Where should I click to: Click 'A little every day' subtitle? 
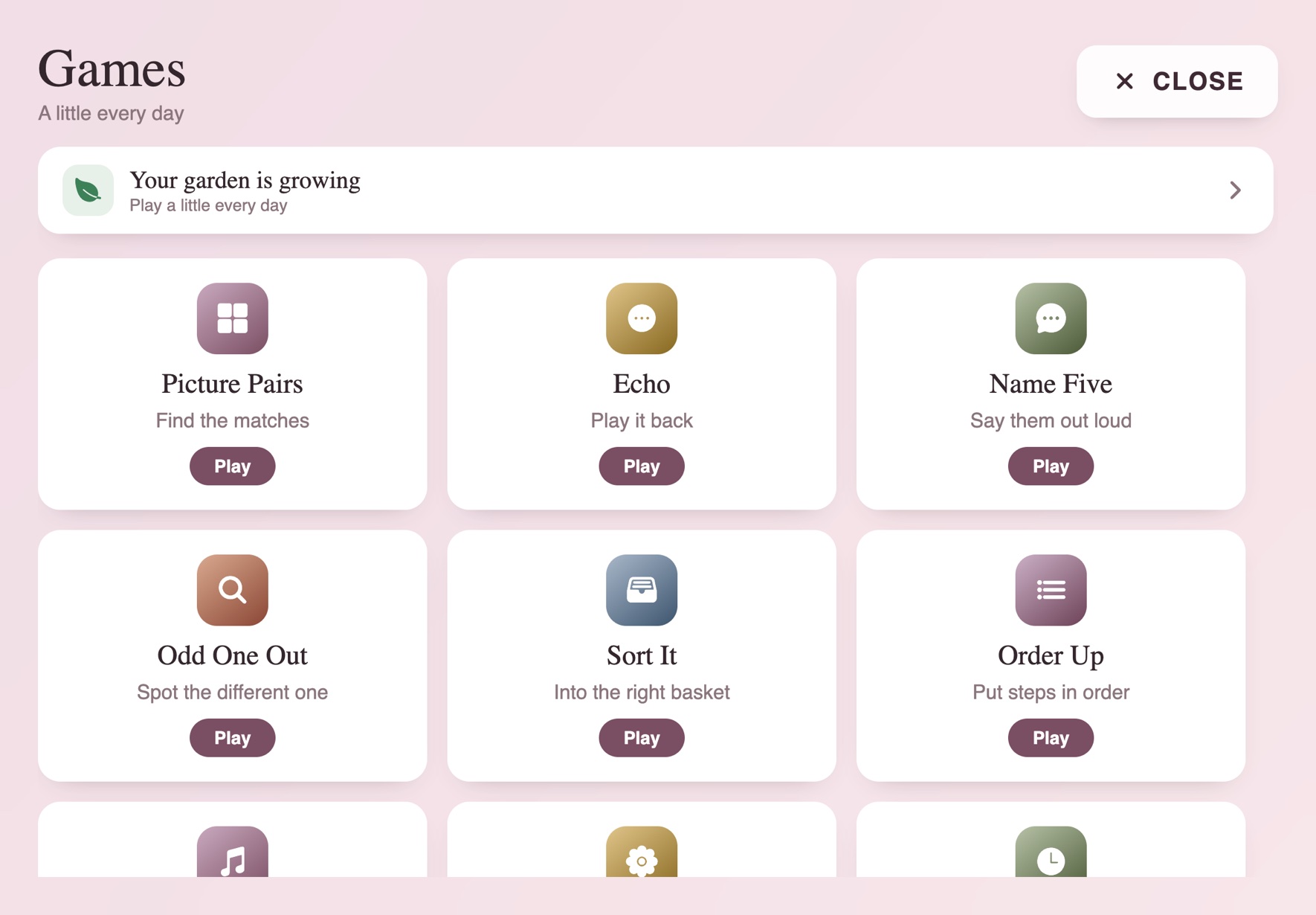[111, 113]
